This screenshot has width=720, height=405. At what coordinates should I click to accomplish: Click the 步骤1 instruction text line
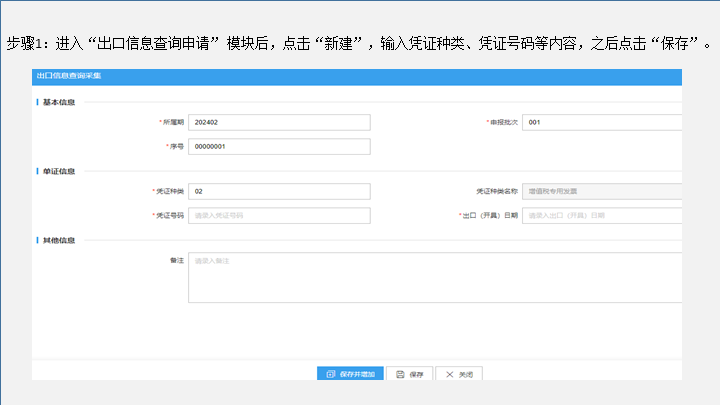click(359, 44)
